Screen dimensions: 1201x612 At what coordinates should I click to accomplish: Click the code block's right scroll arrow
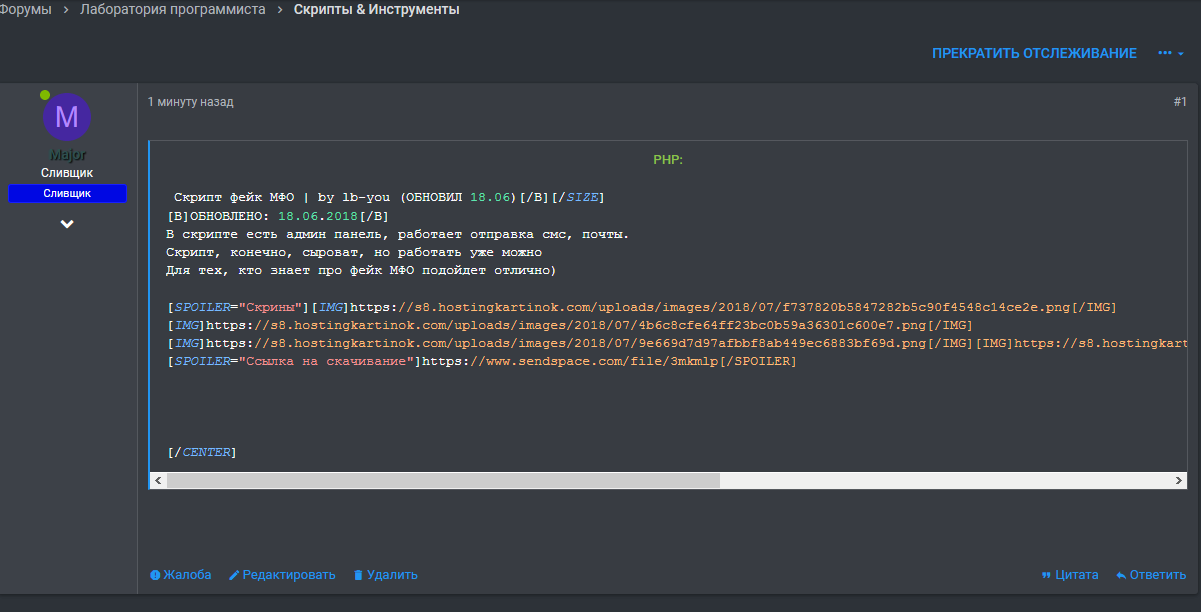click(x=1180, y=481)
